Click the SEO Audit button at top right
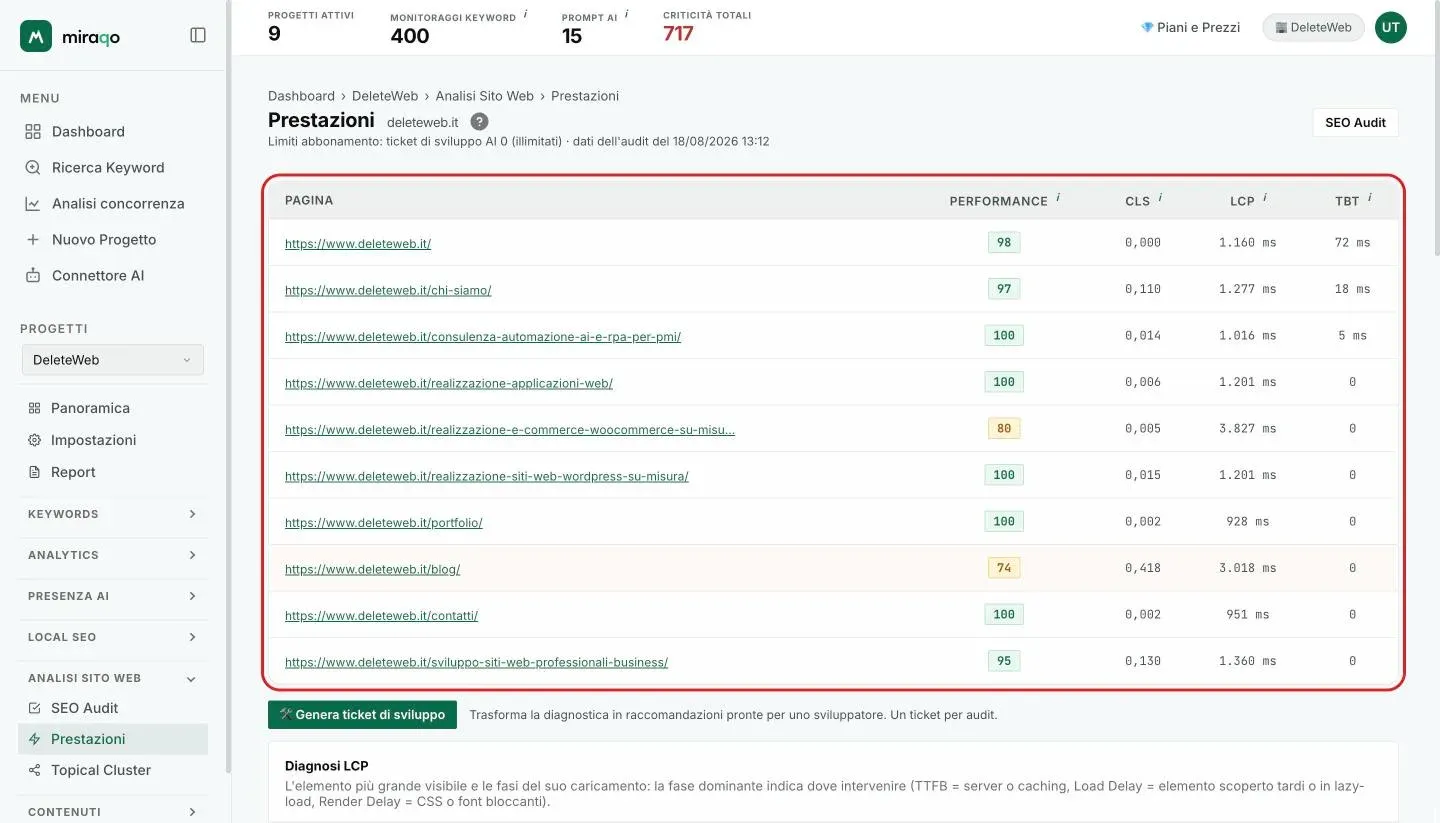Screen dimensions: 1440x823 tap(1355, 122)
